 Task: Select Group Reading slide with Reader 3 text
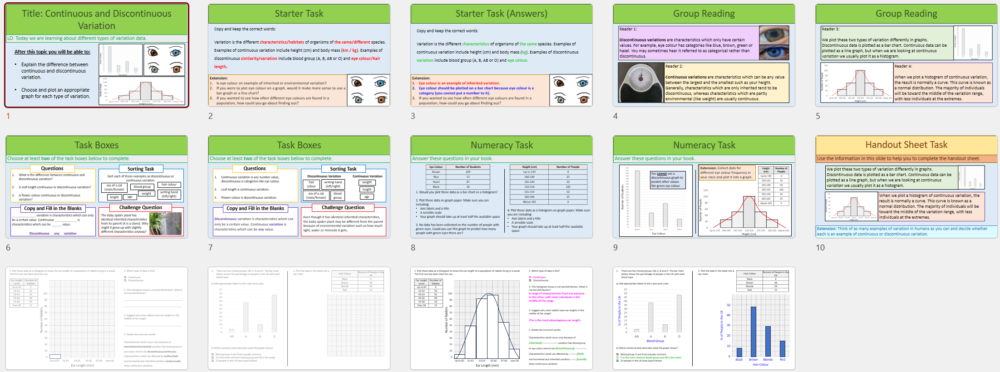pos(907,55)
